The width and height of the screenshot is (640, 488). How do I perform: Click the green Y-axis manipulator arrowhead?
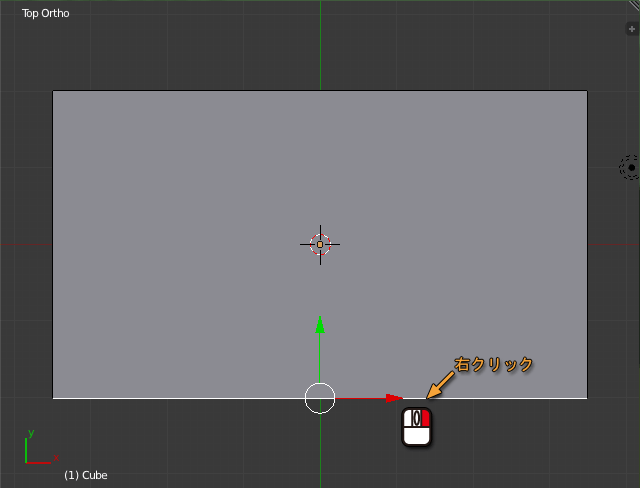(320, 324)
